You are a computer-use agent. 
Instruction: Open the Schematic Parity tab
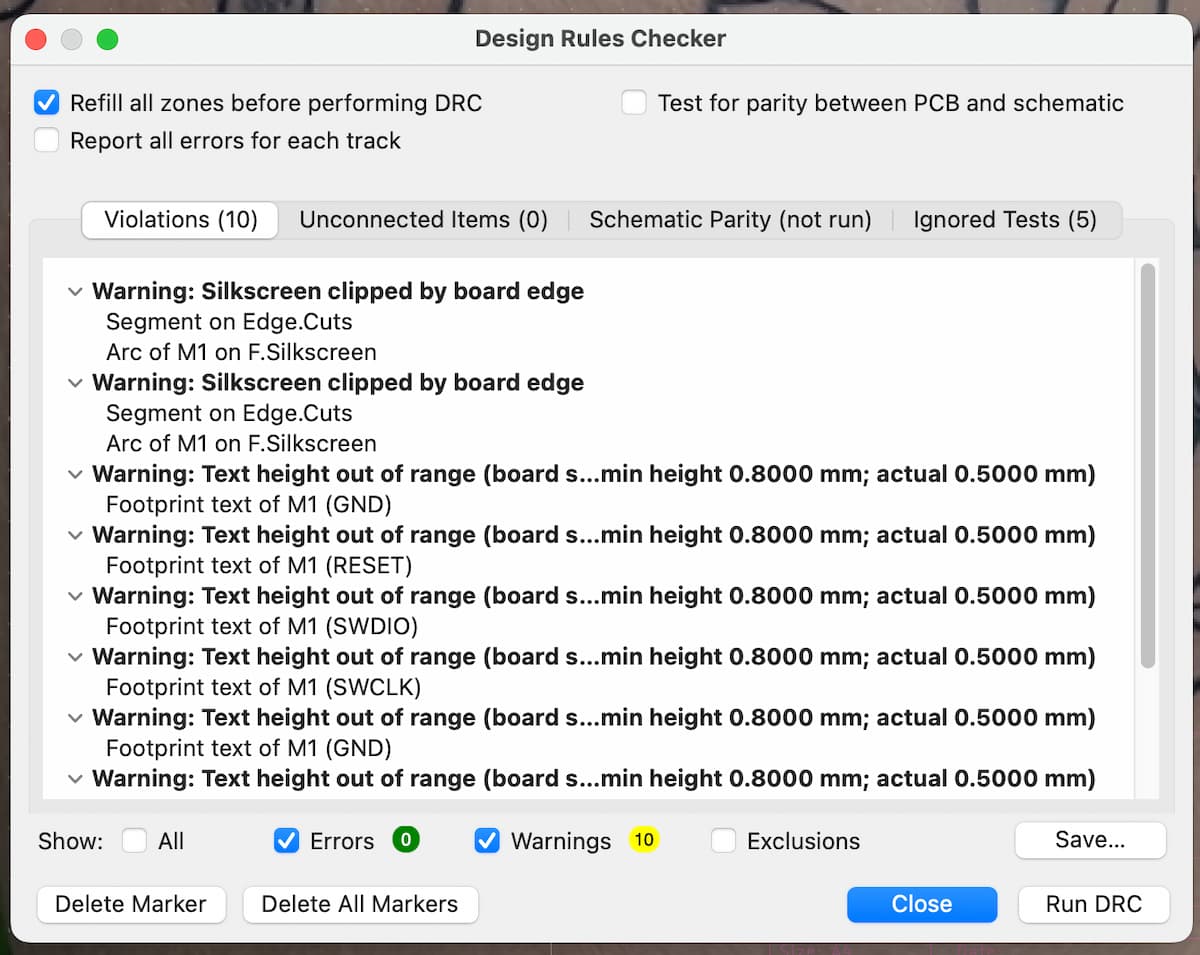point(730,220)
